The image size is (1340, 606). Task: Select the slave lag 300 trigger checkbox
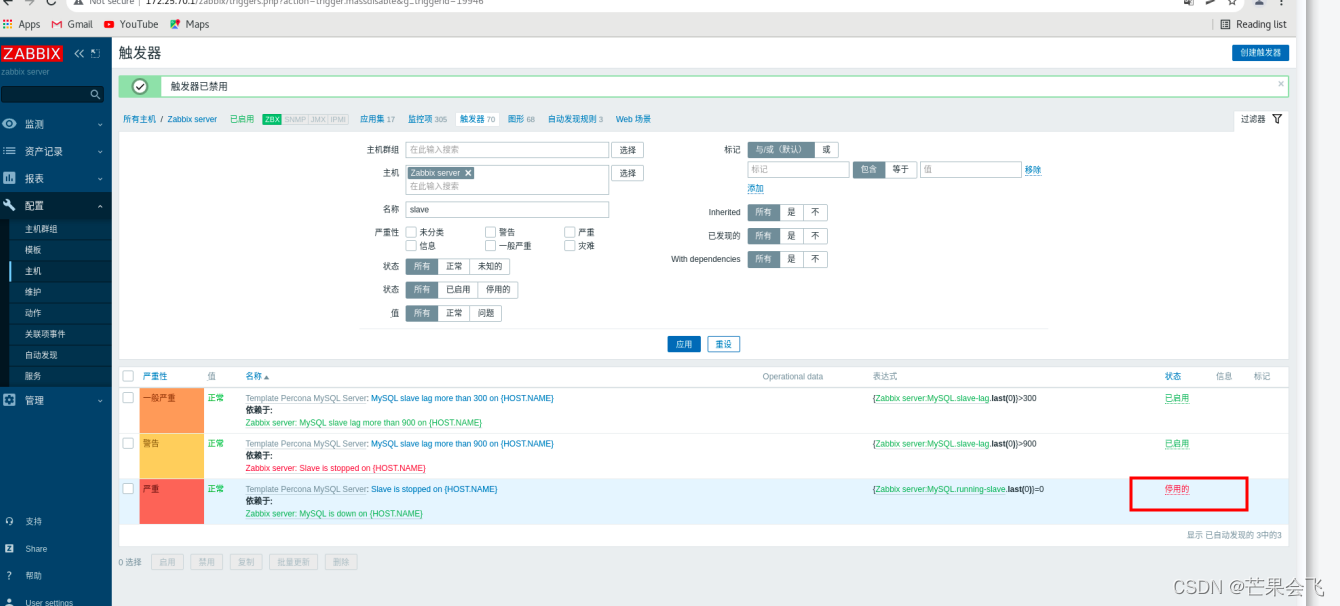(128, 398)
